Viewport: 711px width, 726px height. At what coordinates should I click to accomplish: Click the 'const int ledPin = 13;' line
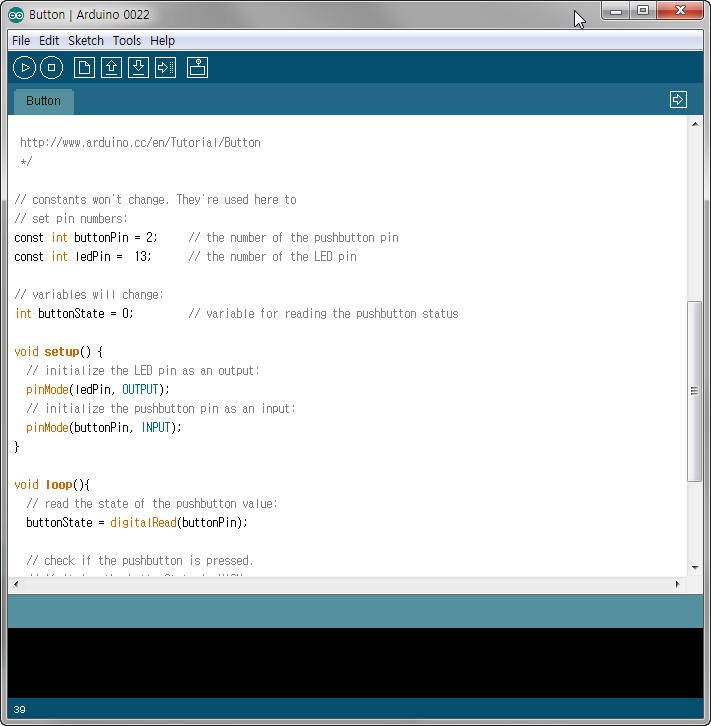click(x=82, y=257)
